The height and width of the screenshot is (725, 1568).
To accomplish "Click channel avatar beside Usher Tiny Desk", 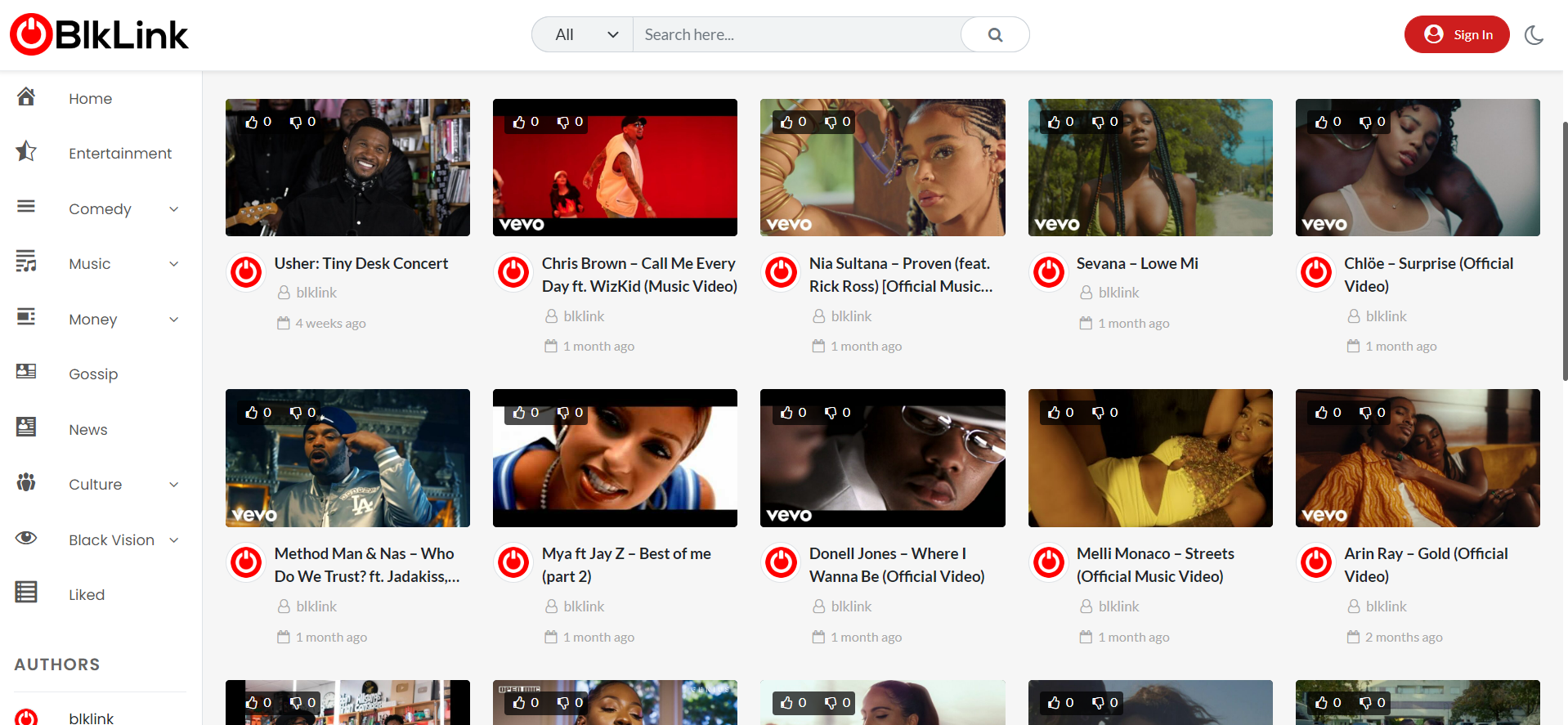I will click(246, 272).
